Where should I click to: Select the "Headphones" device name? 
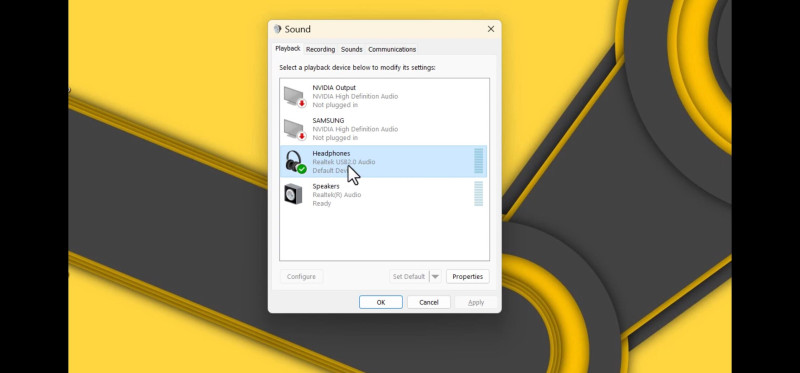[331, 153]
